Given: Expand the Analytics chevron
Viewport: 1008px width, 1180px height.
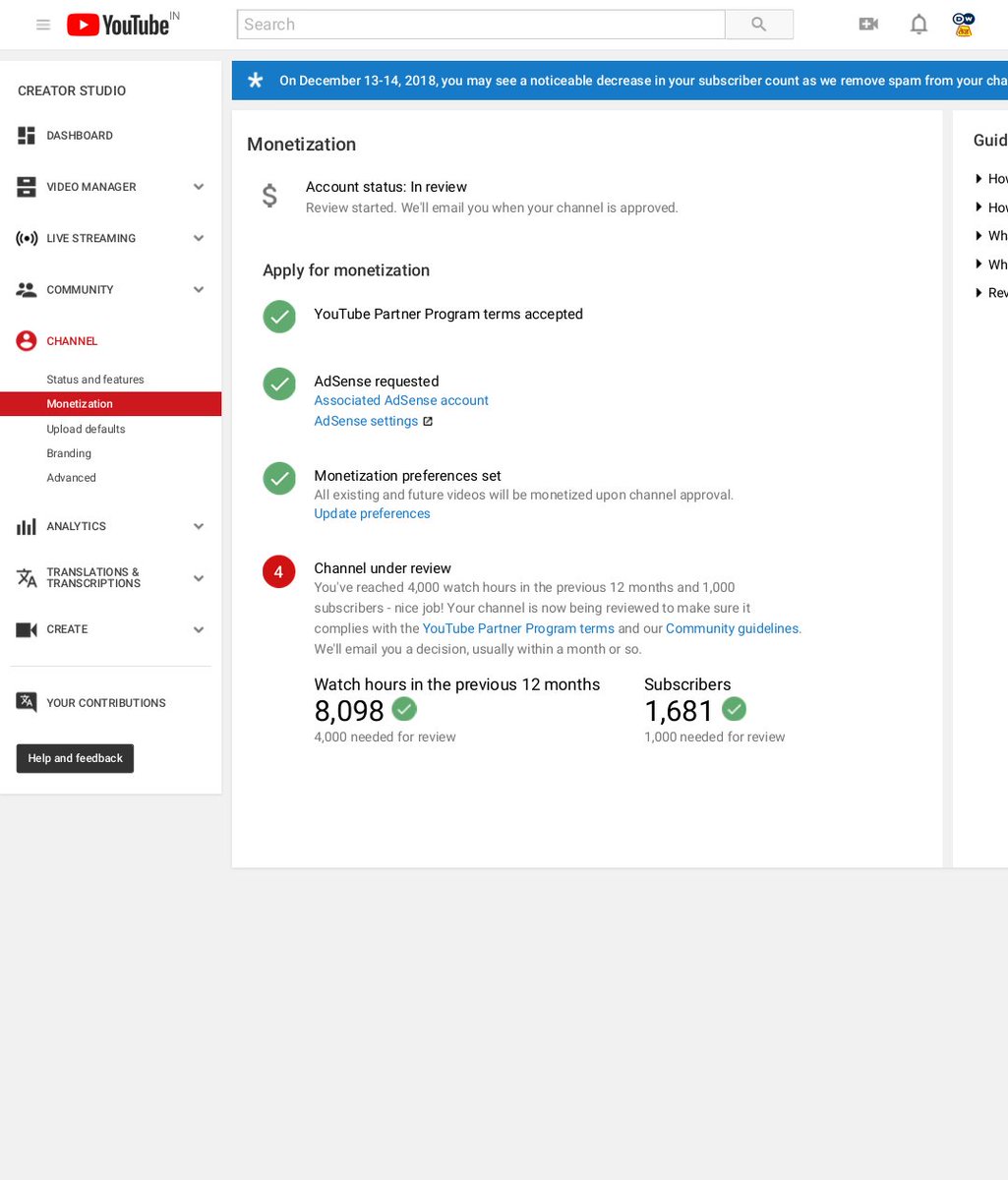Looking at the screenshot, I should point(199,526).
